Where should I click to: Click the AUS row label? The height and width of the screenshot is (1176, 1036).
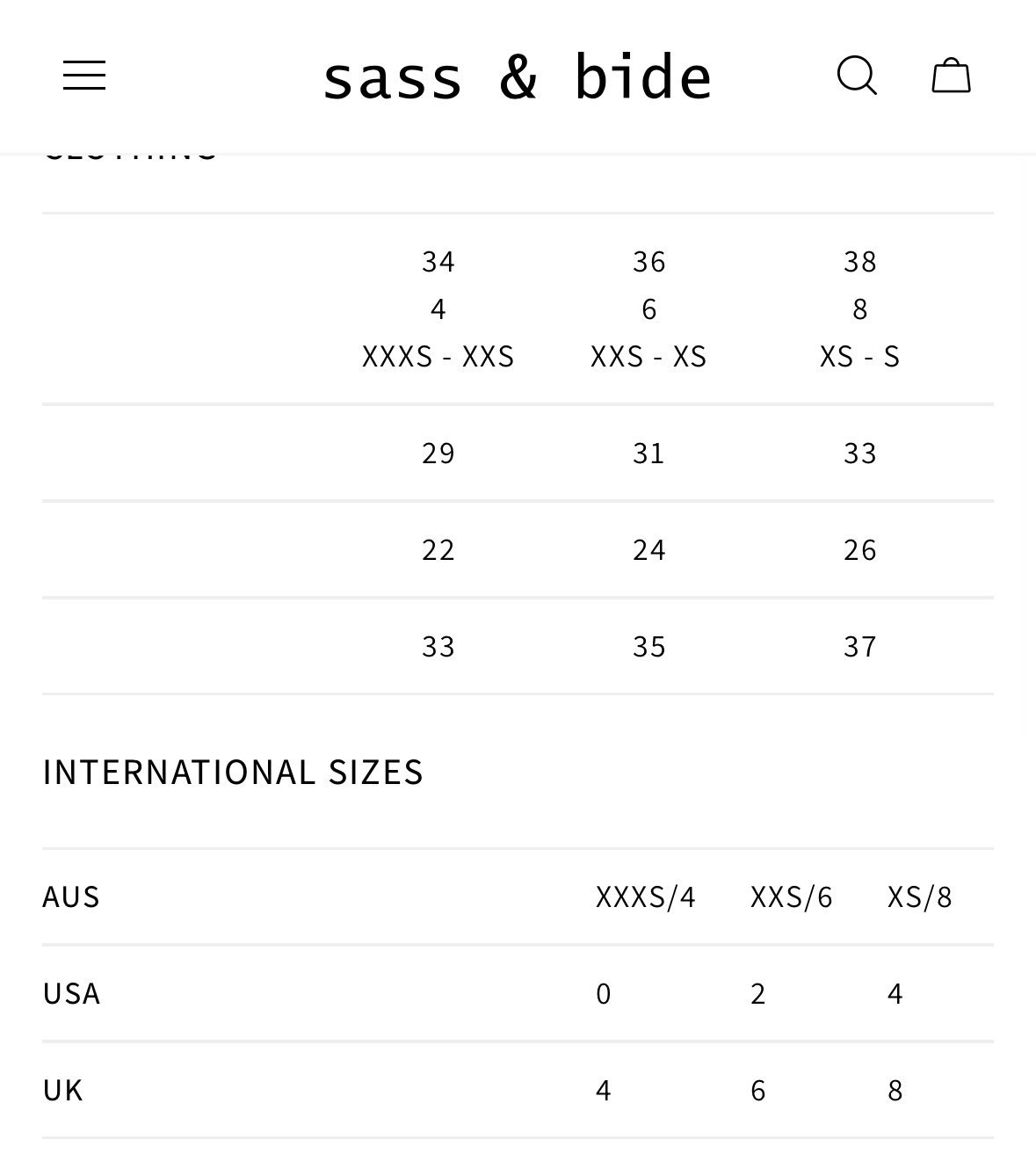pyautogui.click(x=71, y=897)
